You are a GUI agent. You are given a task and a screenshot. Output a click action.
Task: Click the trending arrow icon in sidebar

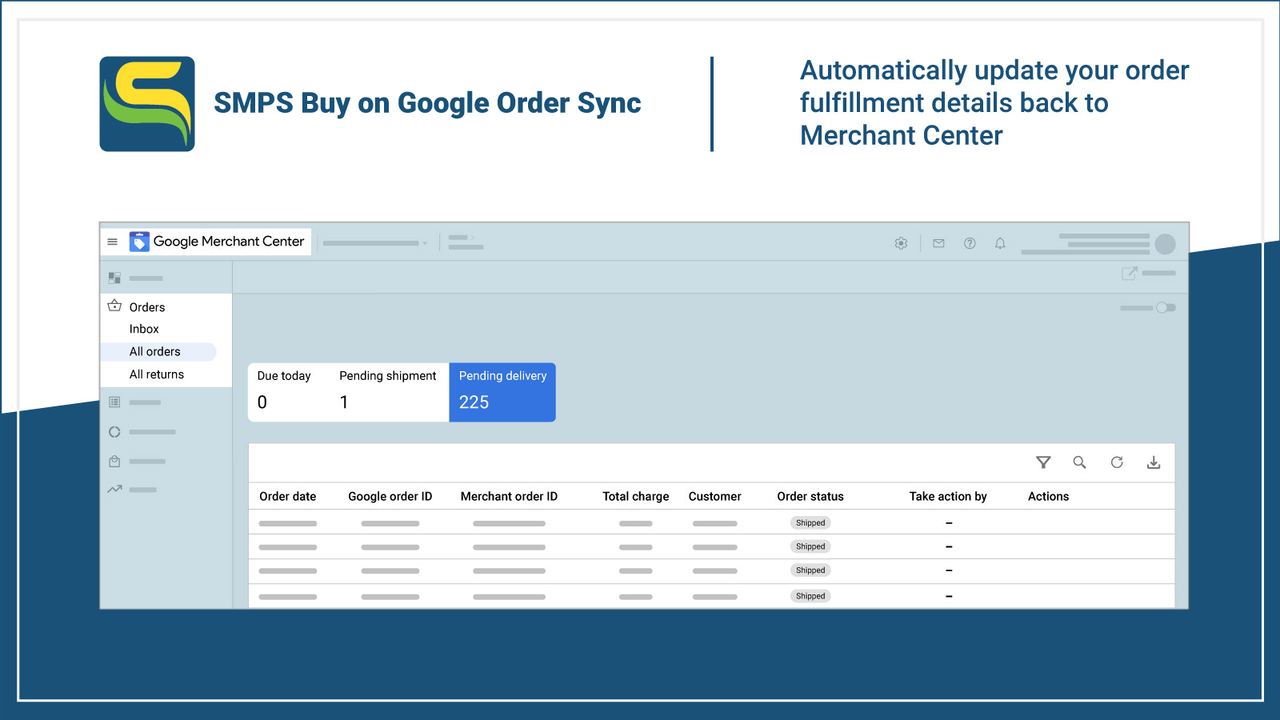pos(114,489)
